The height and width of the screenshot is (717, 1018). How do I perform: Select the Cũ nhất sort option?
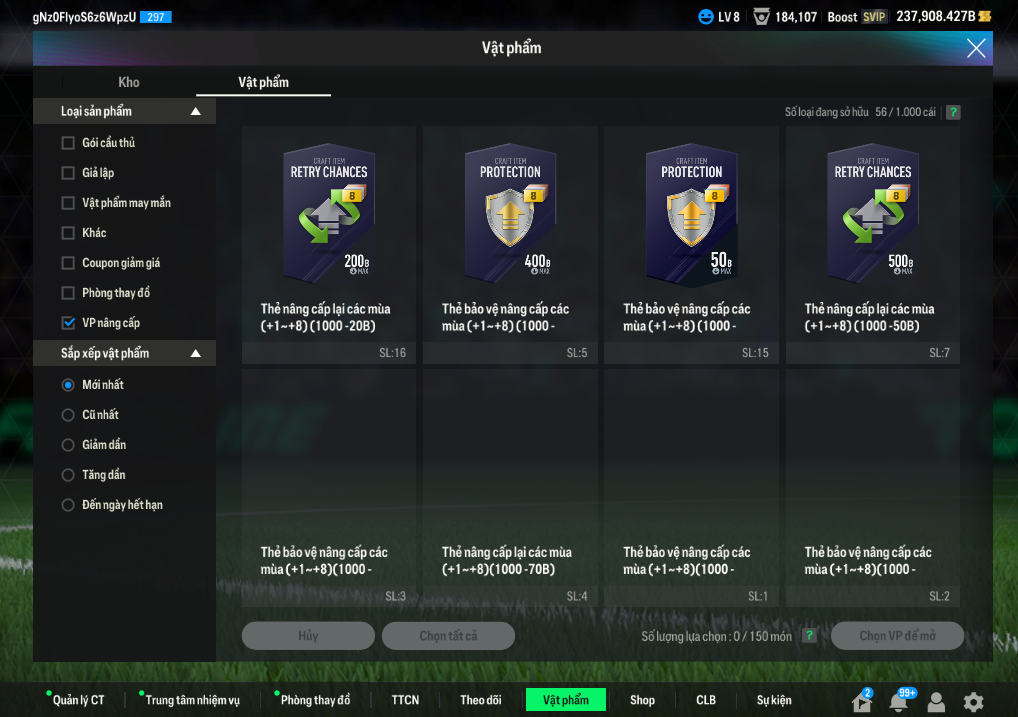[68, 415]
